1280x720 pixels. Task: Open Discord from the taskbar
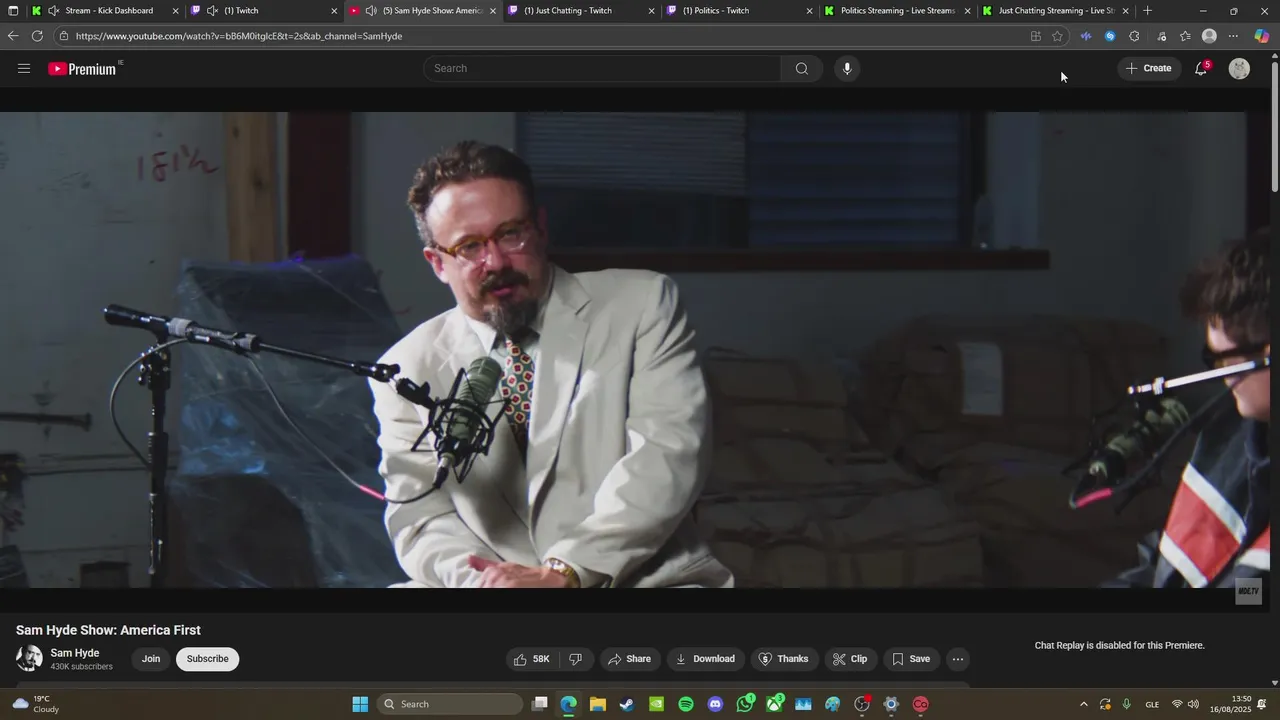pos(715,704)
